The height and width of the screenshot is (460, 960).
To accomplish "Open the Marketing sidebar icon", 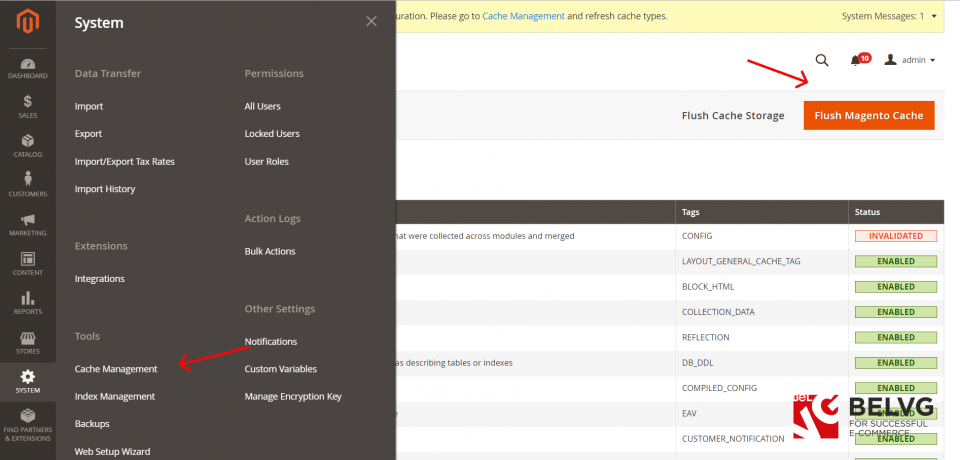I will click(27, 224).
